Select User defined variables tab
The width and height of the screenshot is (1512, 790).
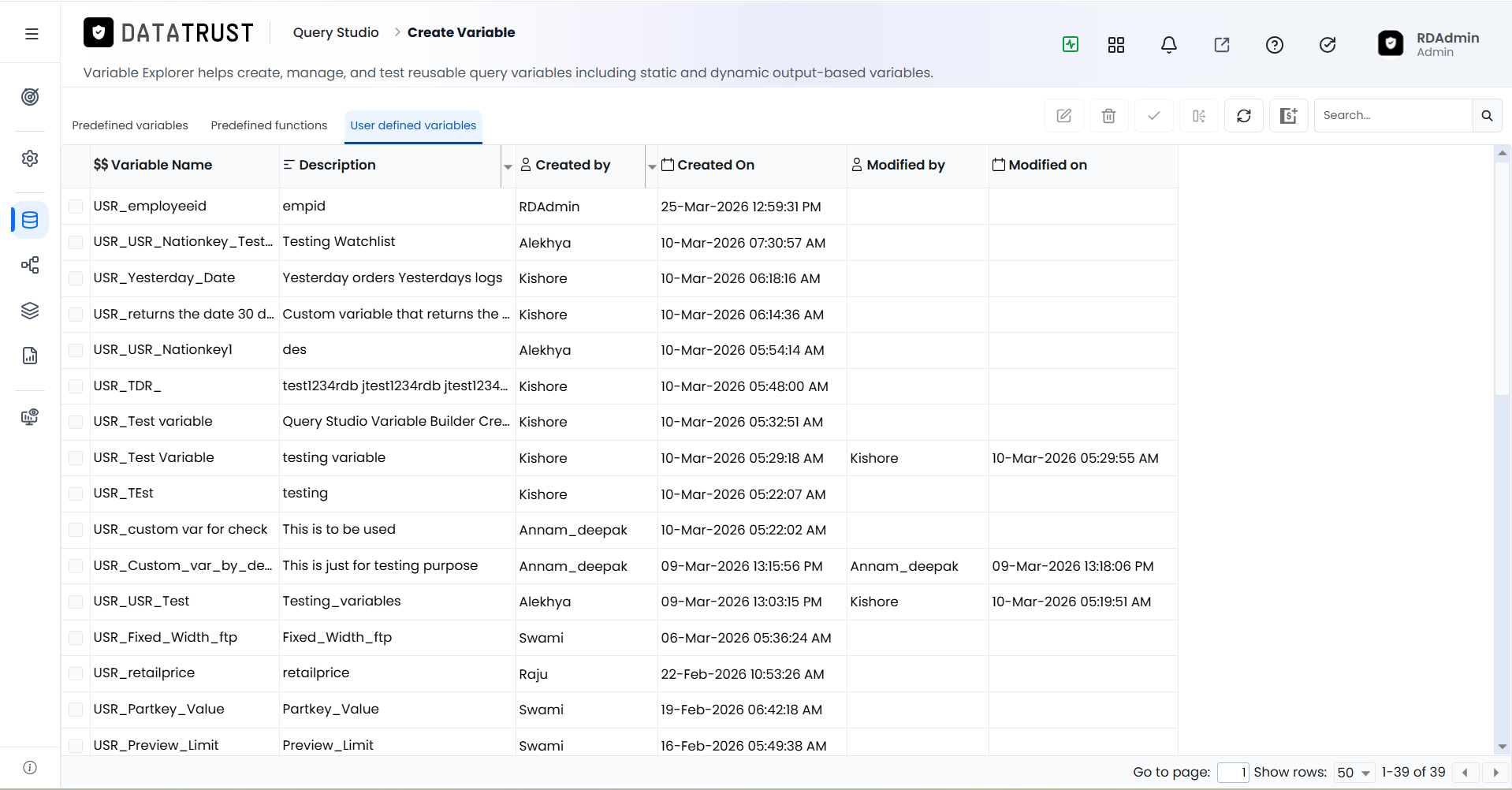pyautogui.click(x=413, y=125)
